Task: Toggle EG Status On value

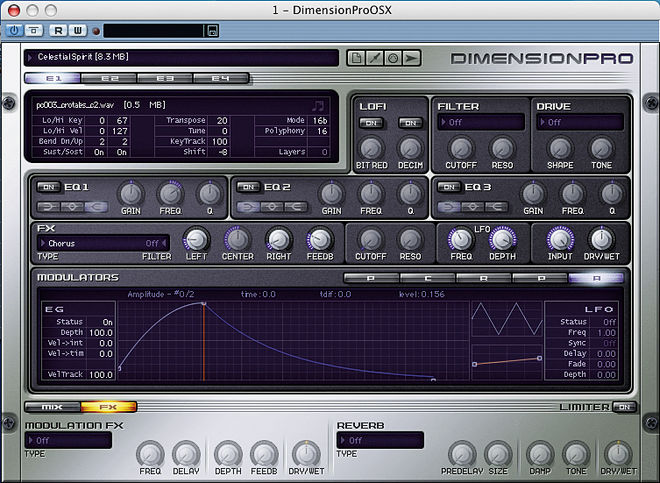Action: pos(107,322)
